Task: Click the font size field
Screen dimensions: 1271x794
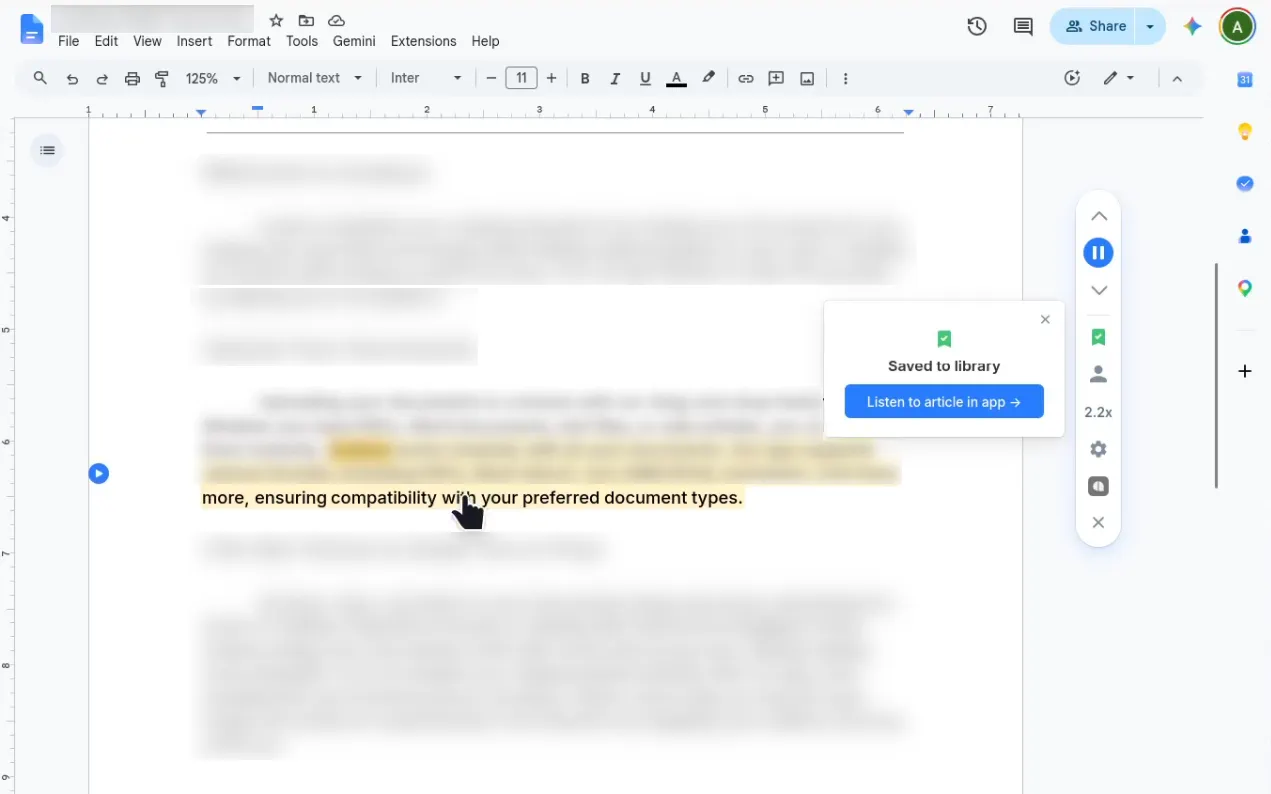Action: (521, 78)
